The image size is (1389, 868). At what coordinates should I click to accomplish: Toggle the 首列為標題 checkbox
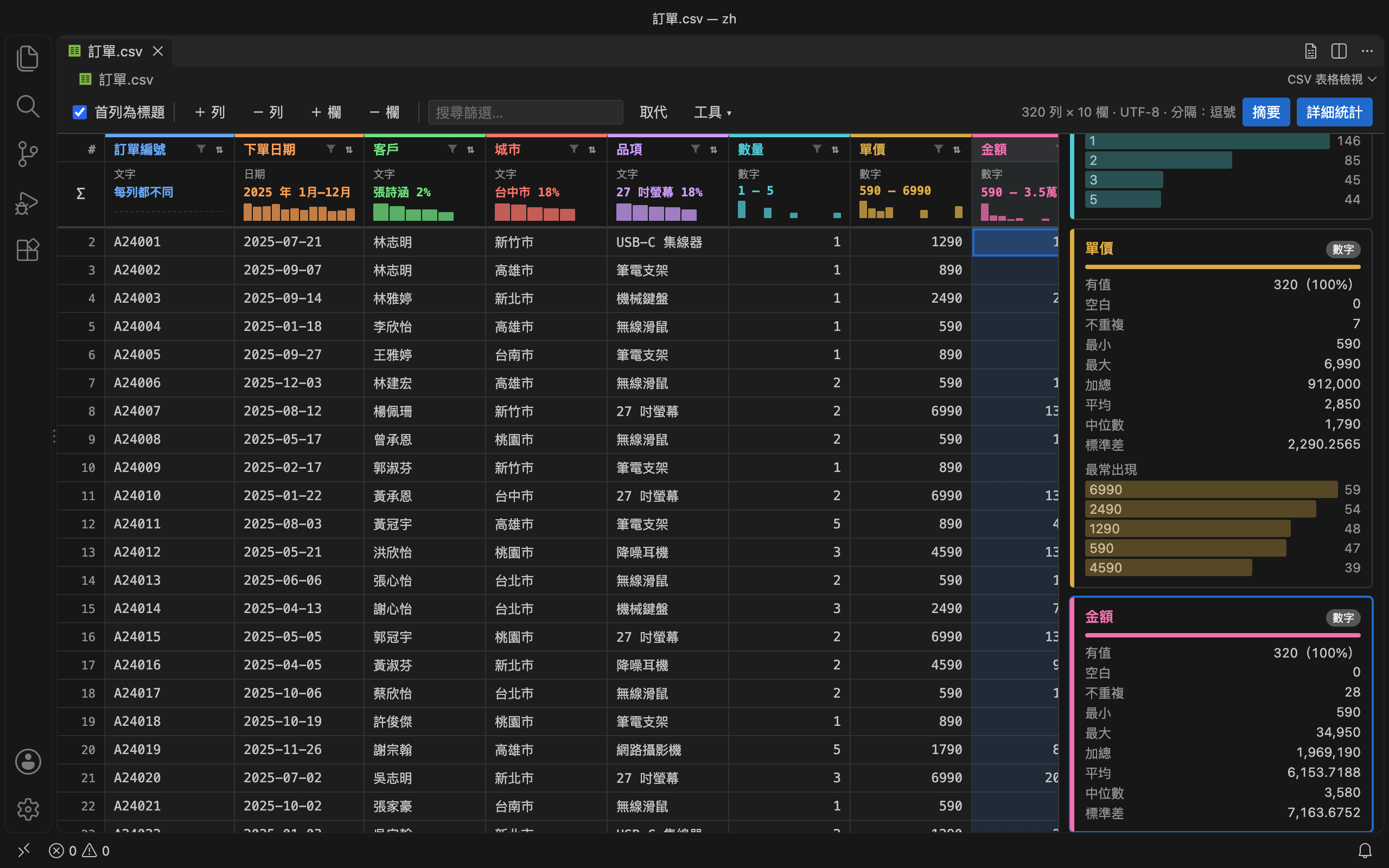80,112
